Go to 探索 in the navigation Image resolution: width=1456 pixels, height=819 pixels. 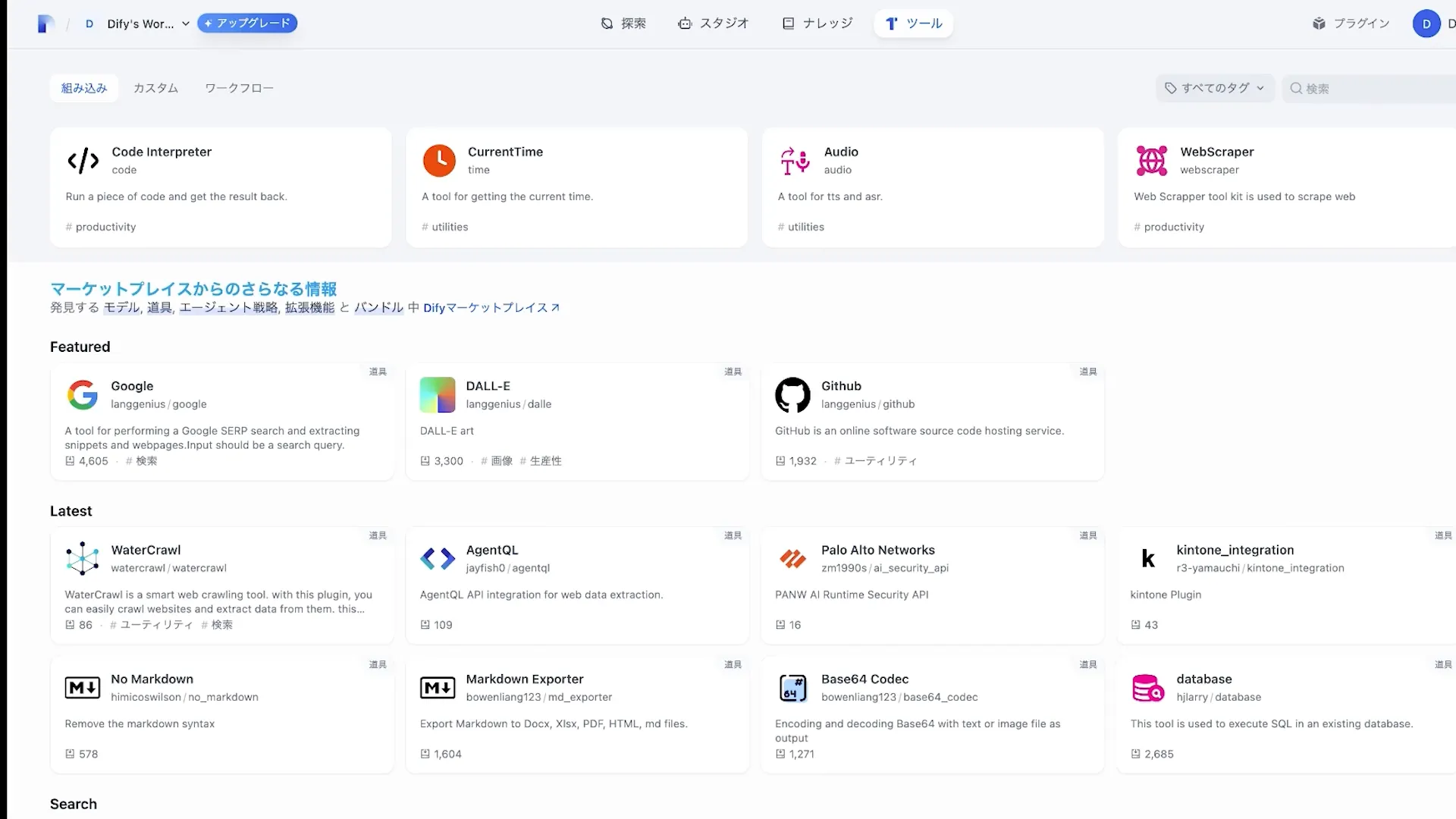pyautogui.click(x=623, y=24)
